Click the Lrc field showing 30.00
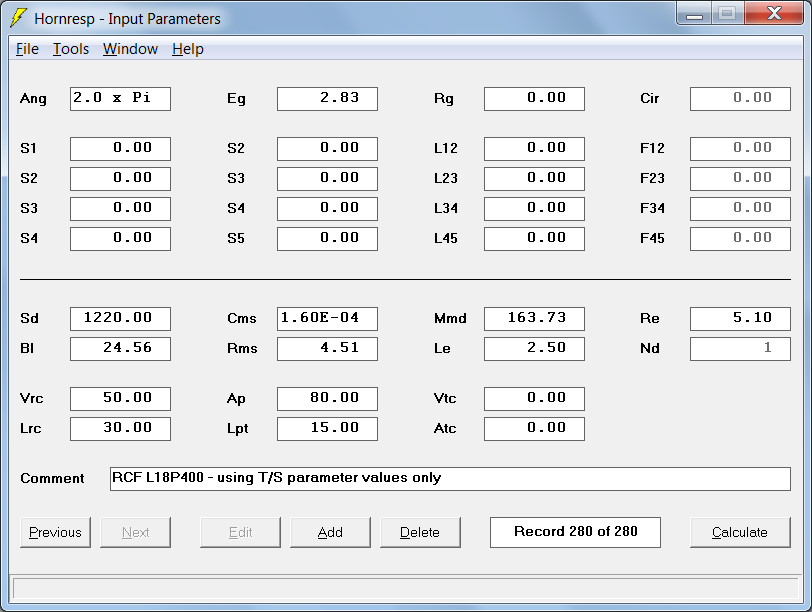 click(120, 429)
